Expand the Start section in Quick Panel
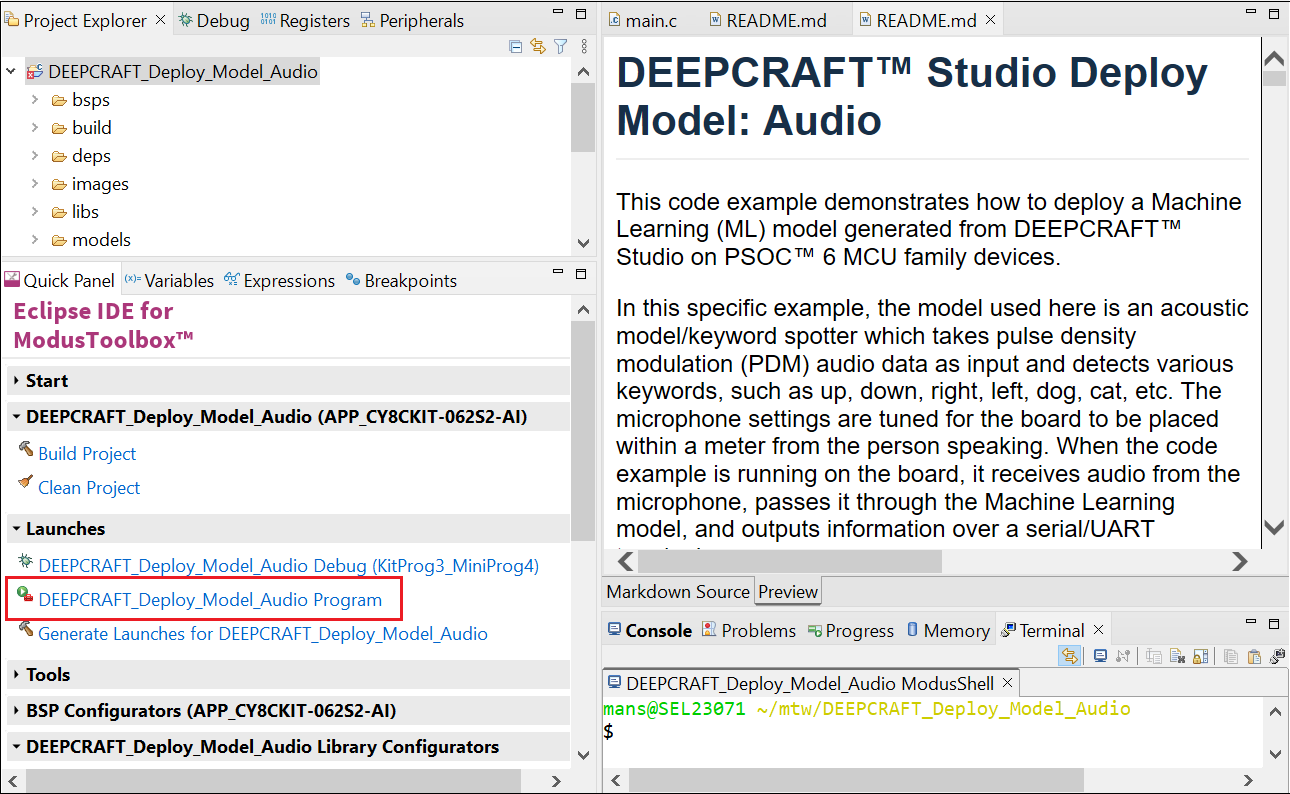Screen dimensions: 1290x794 pos(17,381)
